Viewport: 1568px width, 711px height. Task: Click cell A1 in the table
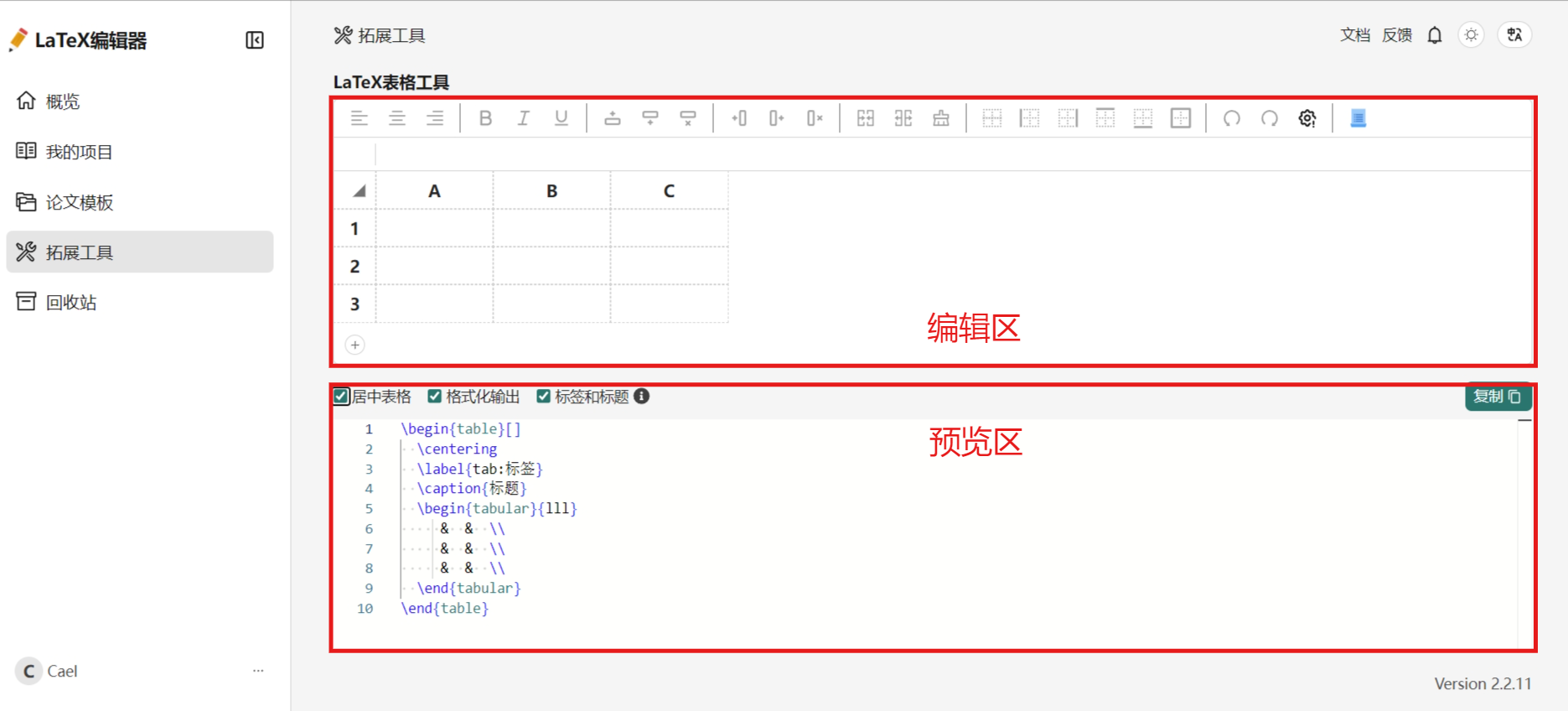click(x=434, y=228)
